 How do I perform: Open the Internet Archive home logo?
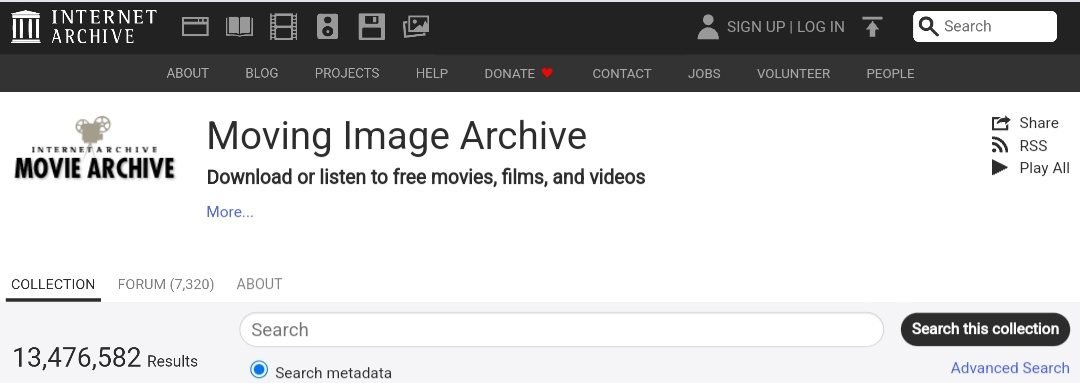[84, 27]
